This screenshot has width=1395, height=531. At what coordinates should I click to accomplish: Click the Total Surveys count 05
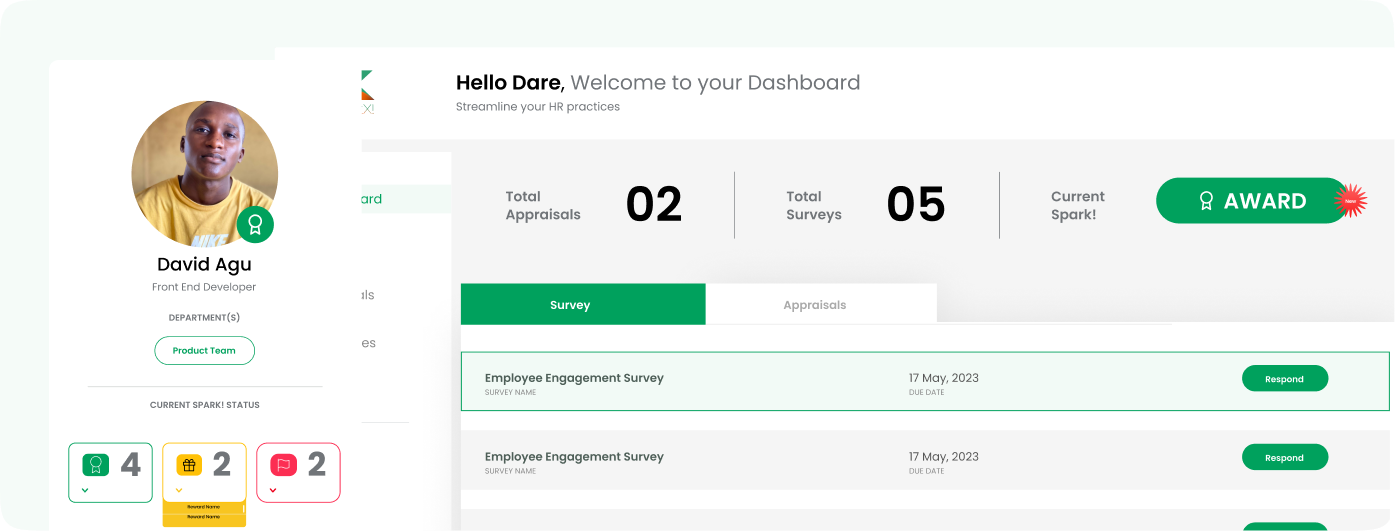pyautogui.click(x=916, y=205)
